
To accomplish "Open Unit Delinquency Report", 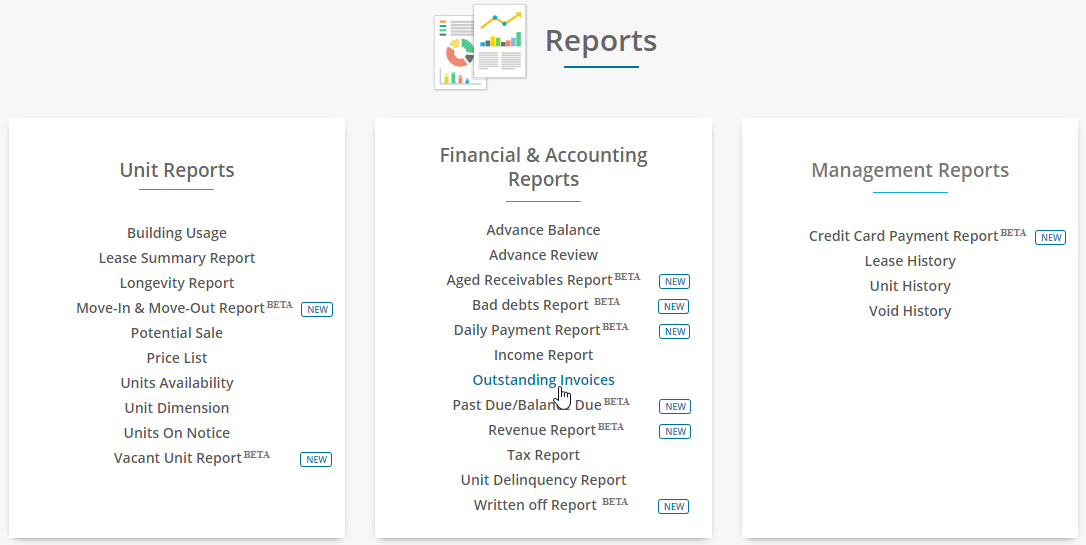I will 544,479.
